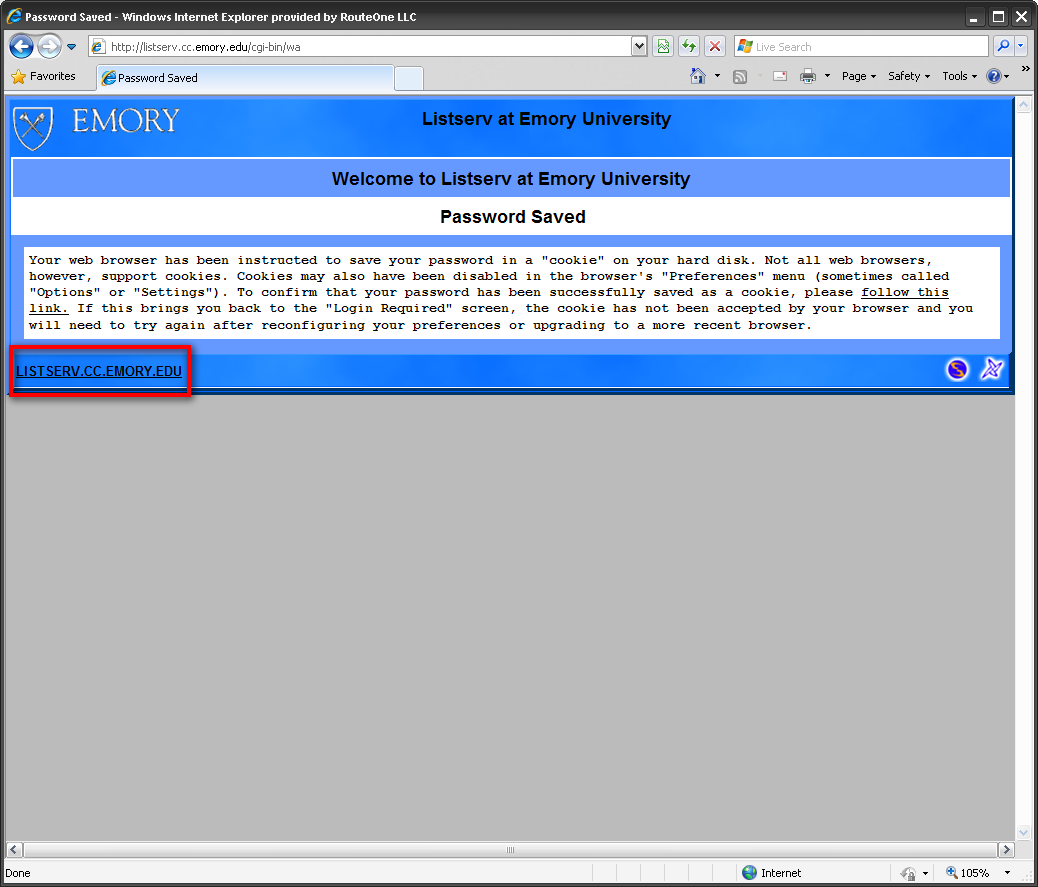The height and width of the screenshot is (887, 1038).
Task: Click the orange L-Soft round icon
Action: point(957,369)
